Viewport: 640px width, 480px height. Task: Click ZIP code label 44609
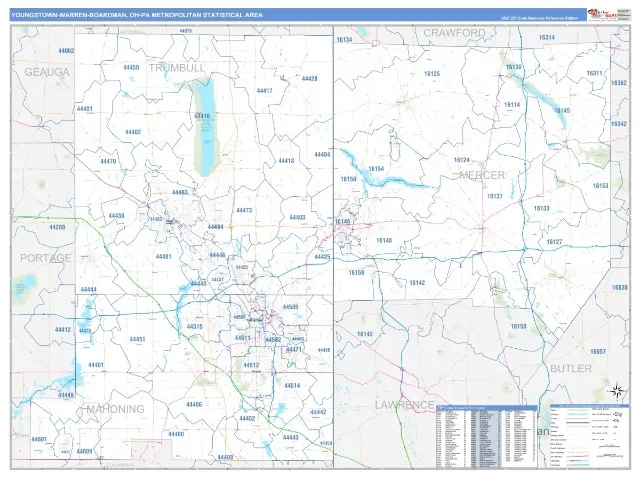(x=84, y=451)
